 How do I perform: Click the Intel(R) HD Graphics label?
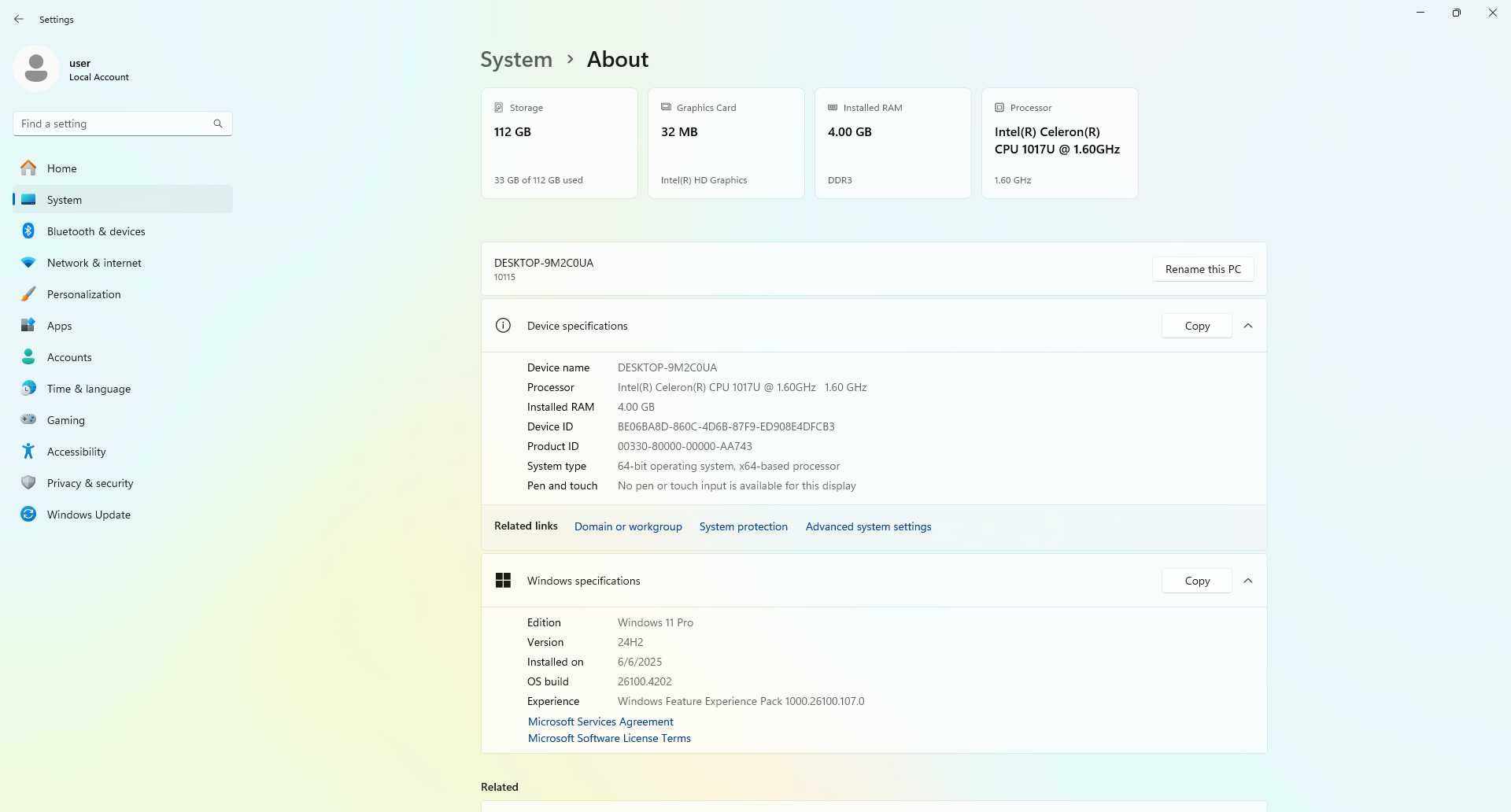[704, 180]
